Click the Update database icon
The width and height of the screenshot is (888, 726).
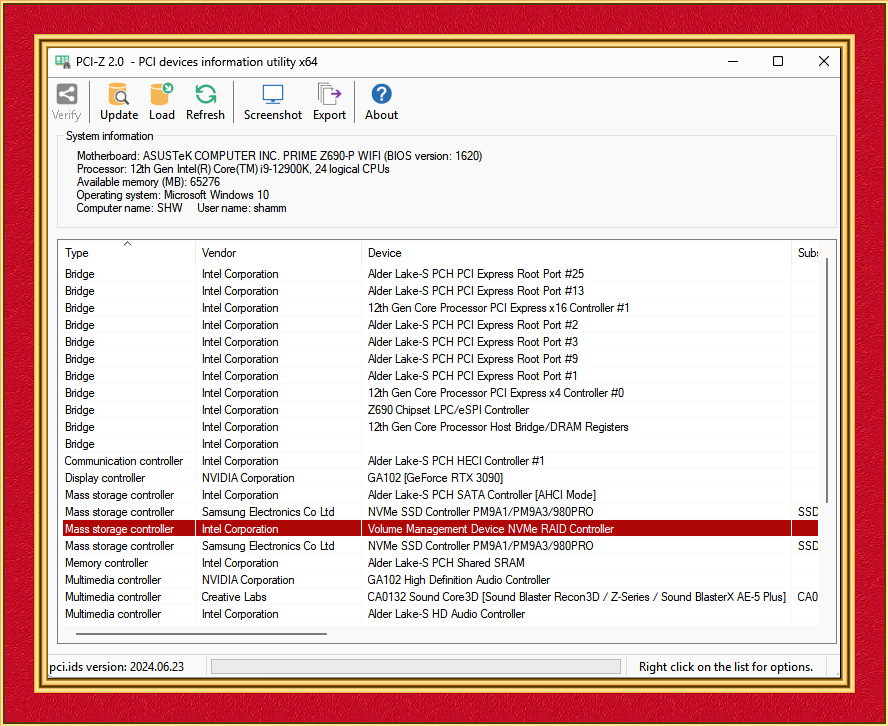[119, 94]
